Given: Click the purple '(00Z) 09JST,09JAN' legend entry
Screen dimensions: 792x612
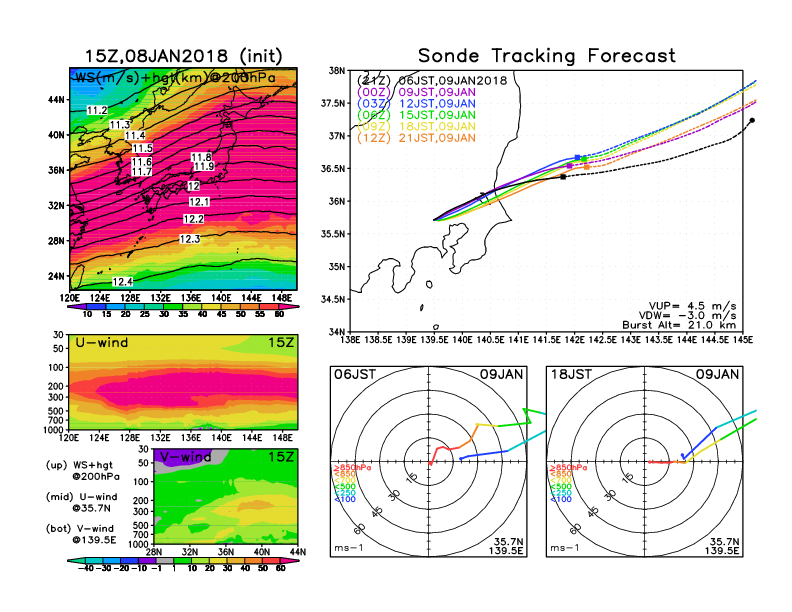Looking at the screenshot, I should 416,92.
